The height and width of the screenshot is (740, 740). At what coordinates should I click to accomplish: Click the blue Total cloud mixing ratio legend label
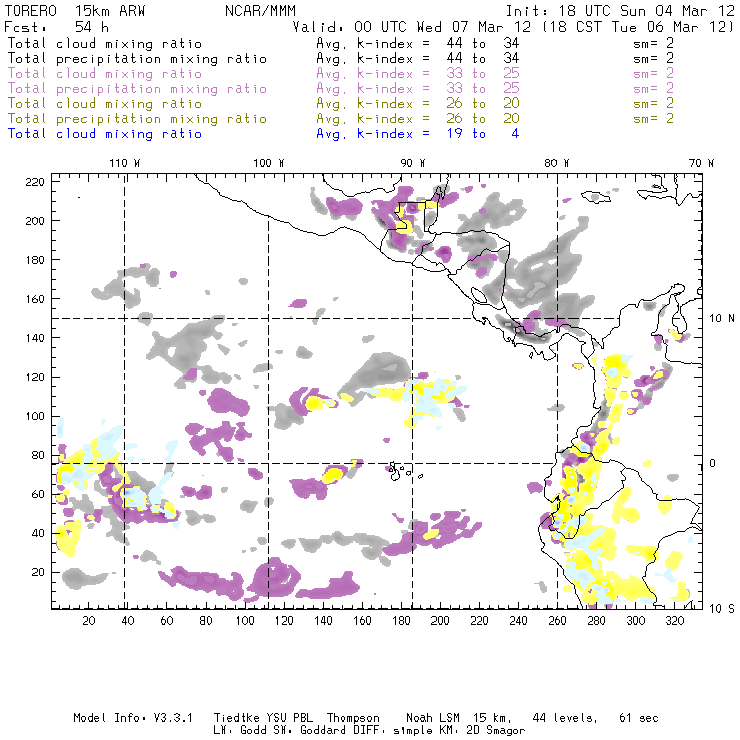(x=105, y=134)
